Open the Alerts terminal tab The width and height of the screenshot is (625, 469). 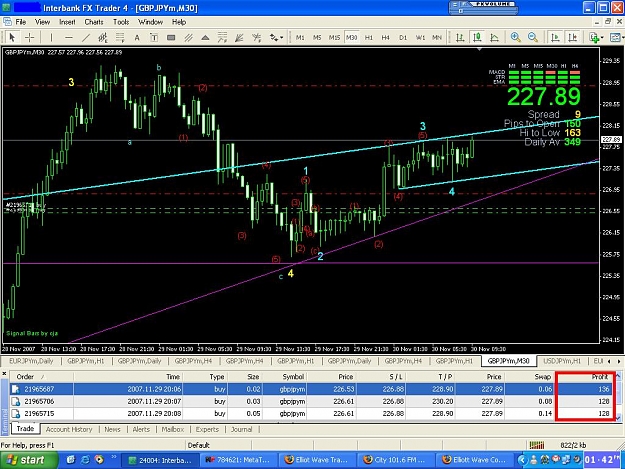(x=141, y=429)
